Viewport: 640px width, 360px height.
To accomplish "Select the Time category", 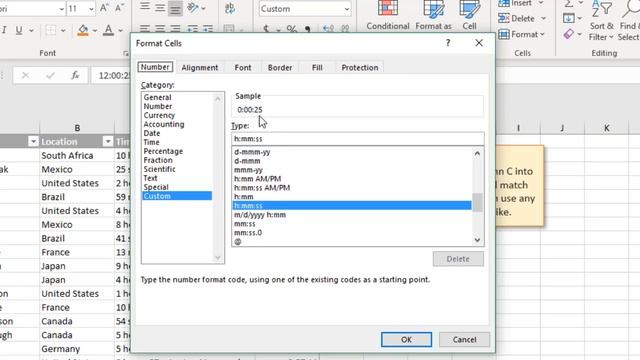I will (151, 142).
